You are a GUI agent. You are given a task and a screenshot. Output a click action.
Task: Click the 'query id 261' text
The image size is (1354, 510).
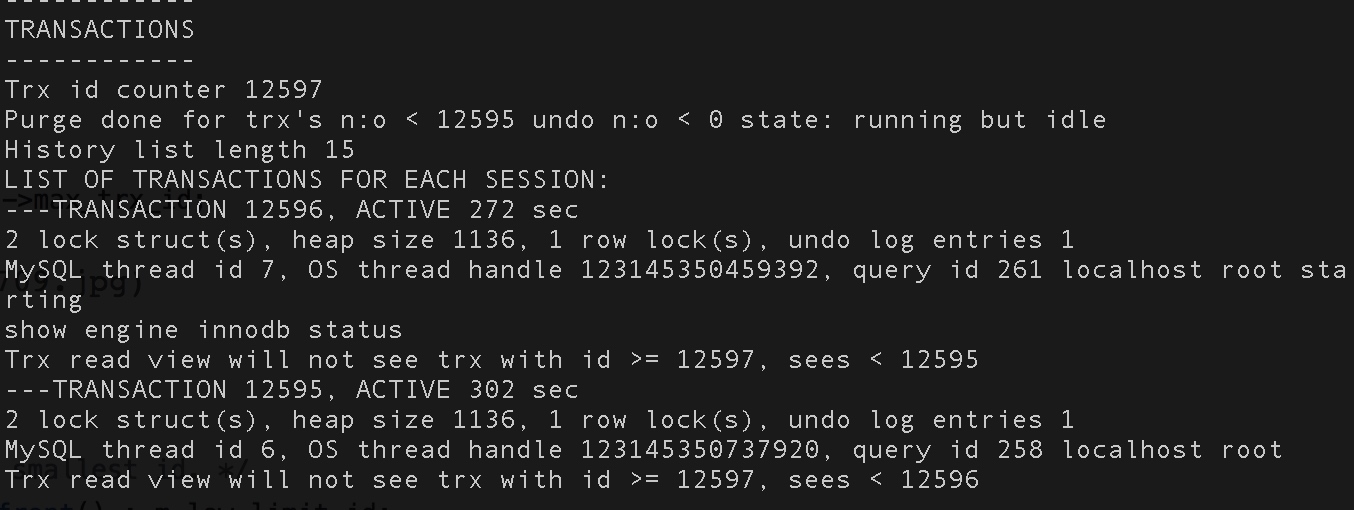pyautogui.click(x=947, y=270)
